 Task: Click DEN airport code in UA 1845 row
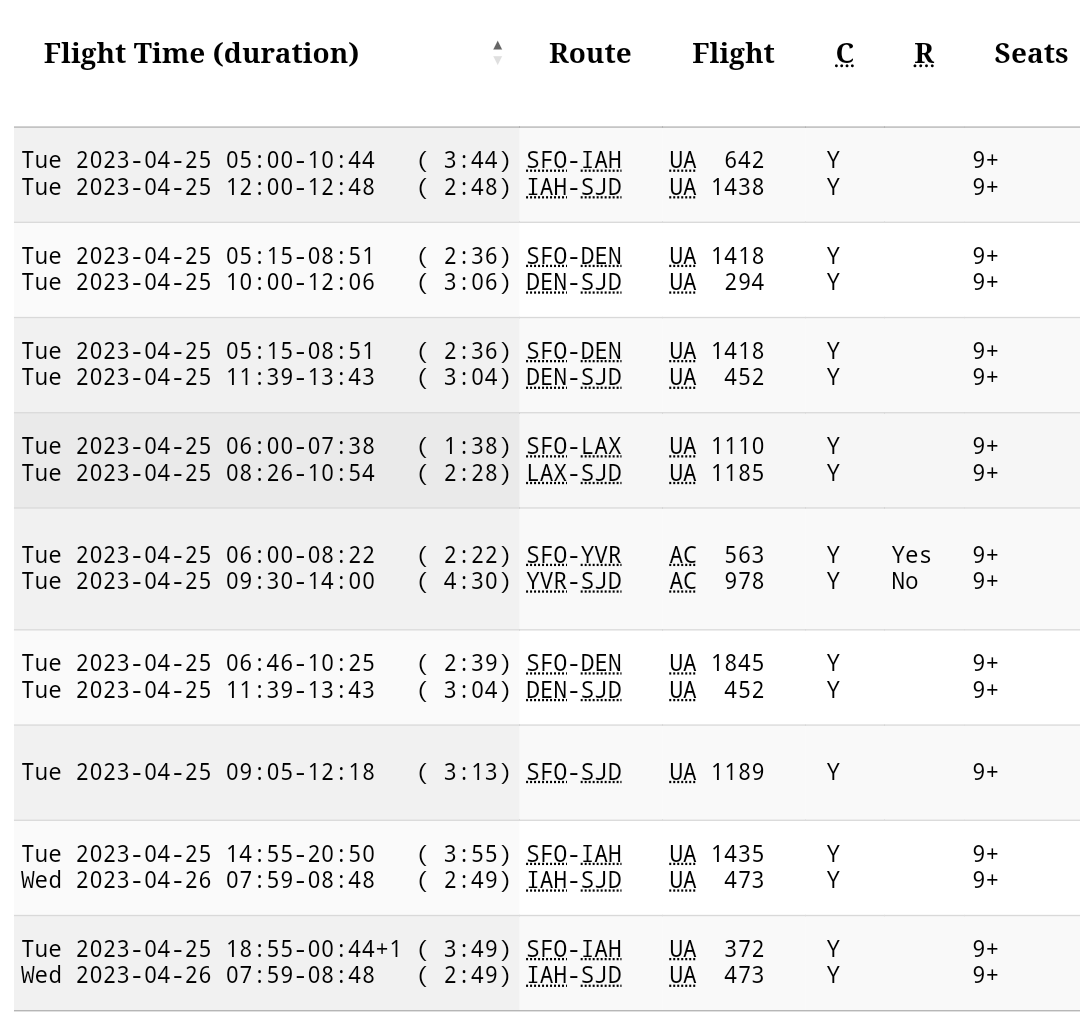tap(601, 663)
